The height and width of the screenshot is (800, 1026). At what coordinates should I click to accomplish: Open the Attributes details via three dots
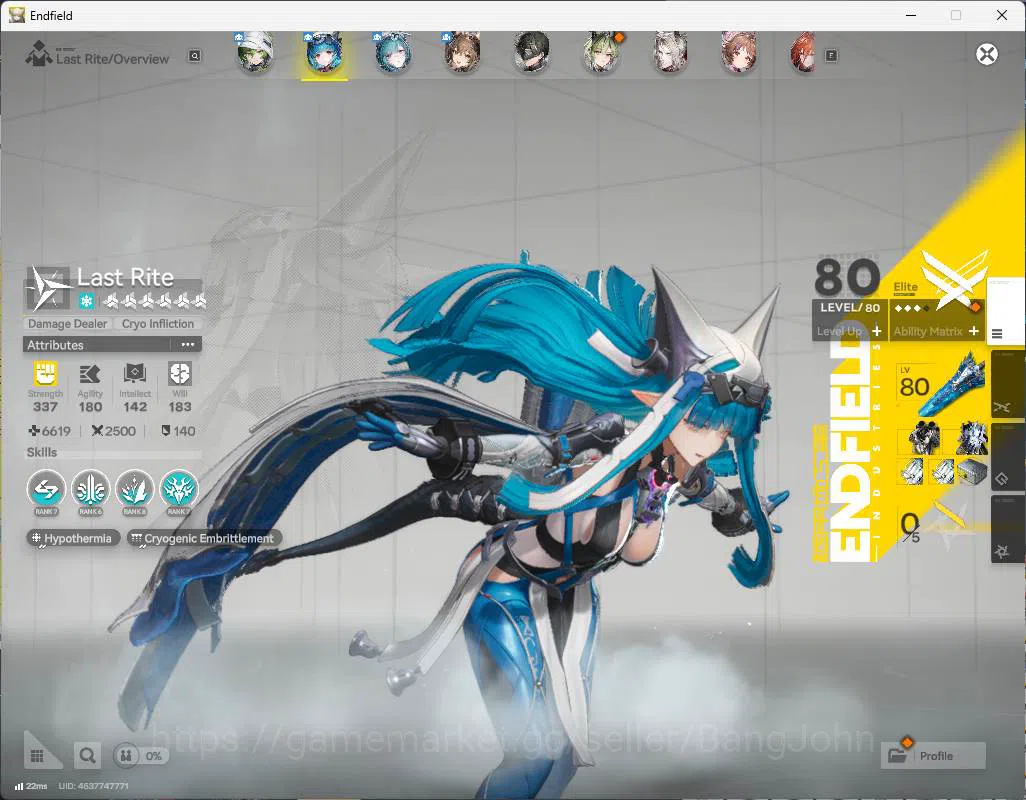coord(188,345)
